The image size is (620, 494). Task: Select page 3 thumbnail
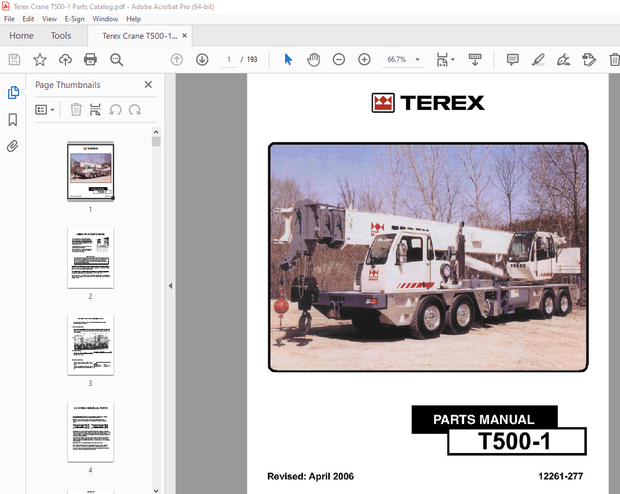[x=91, y=345]
